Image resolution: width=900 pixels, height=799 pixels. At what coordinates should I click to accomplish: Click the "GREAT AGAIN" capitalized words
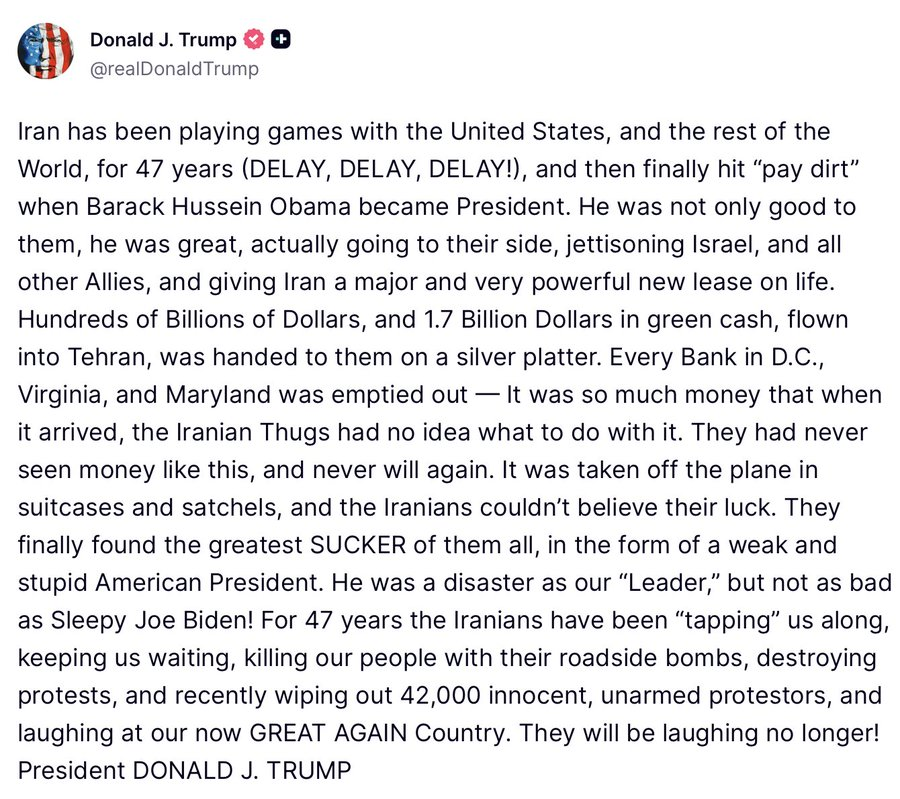(x=328, y=733)
